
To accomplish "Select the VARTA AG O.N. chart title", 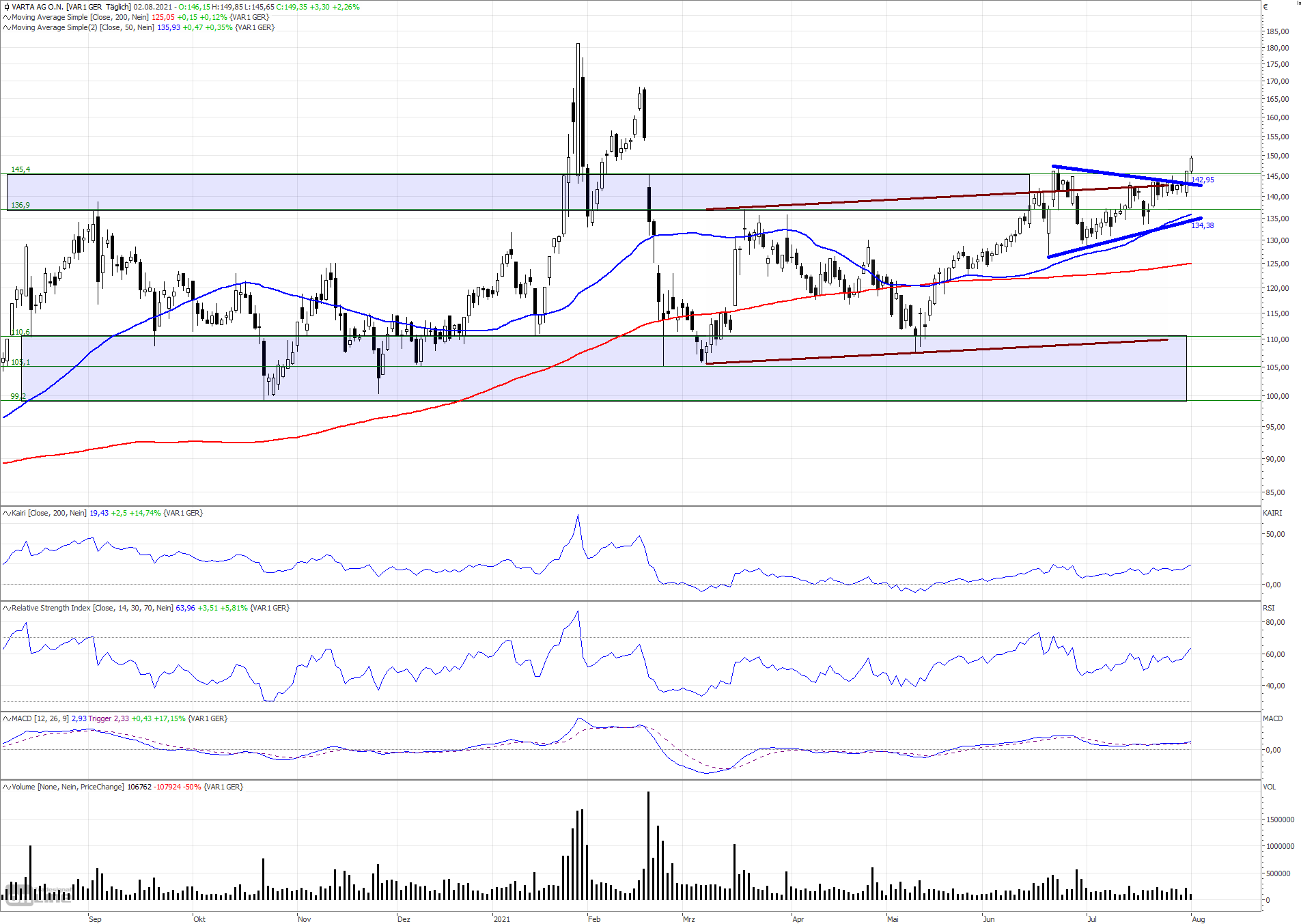I will (x=37, y=7).
